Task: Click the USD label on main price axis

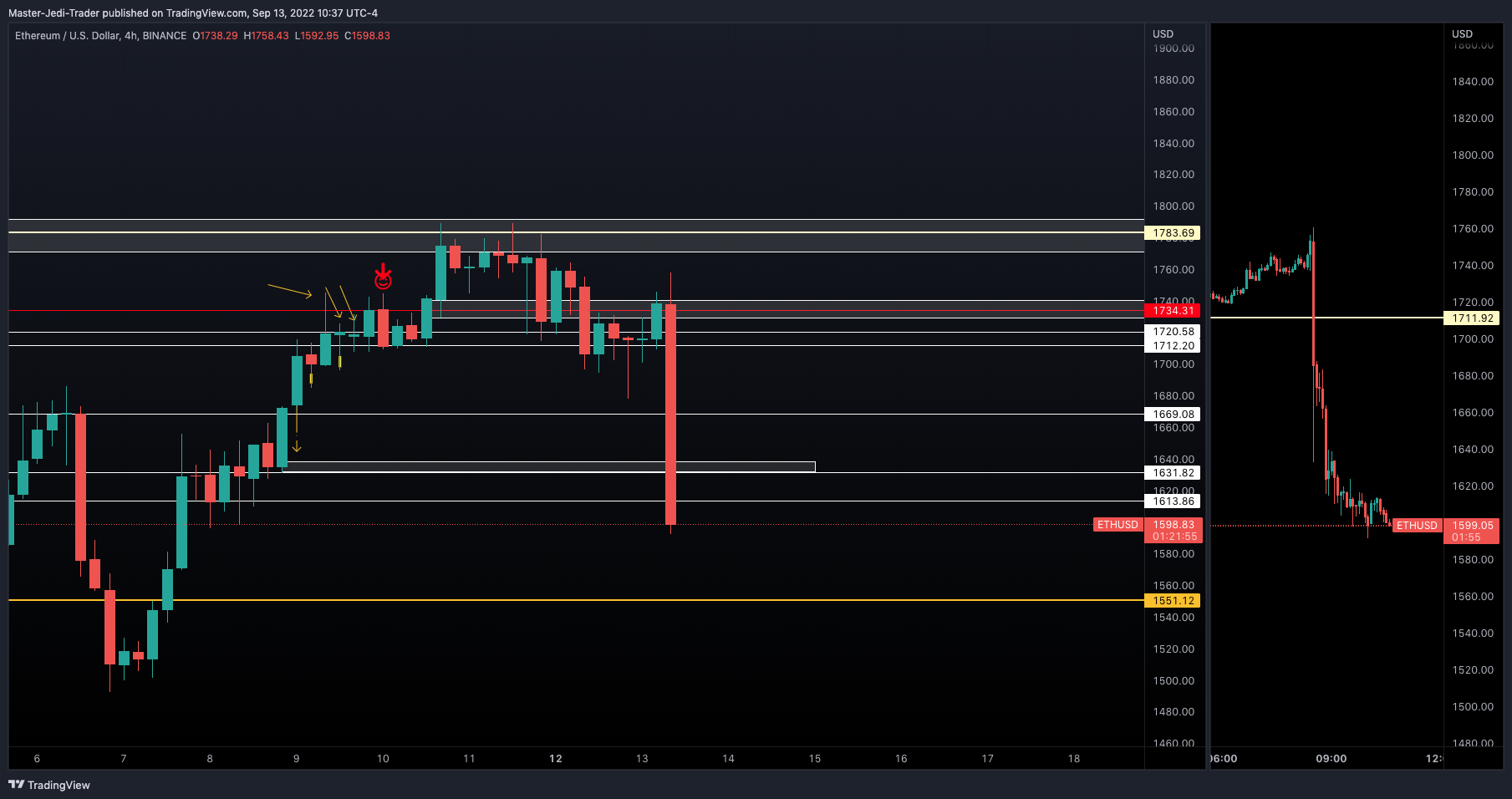Action: point(1163,34)
